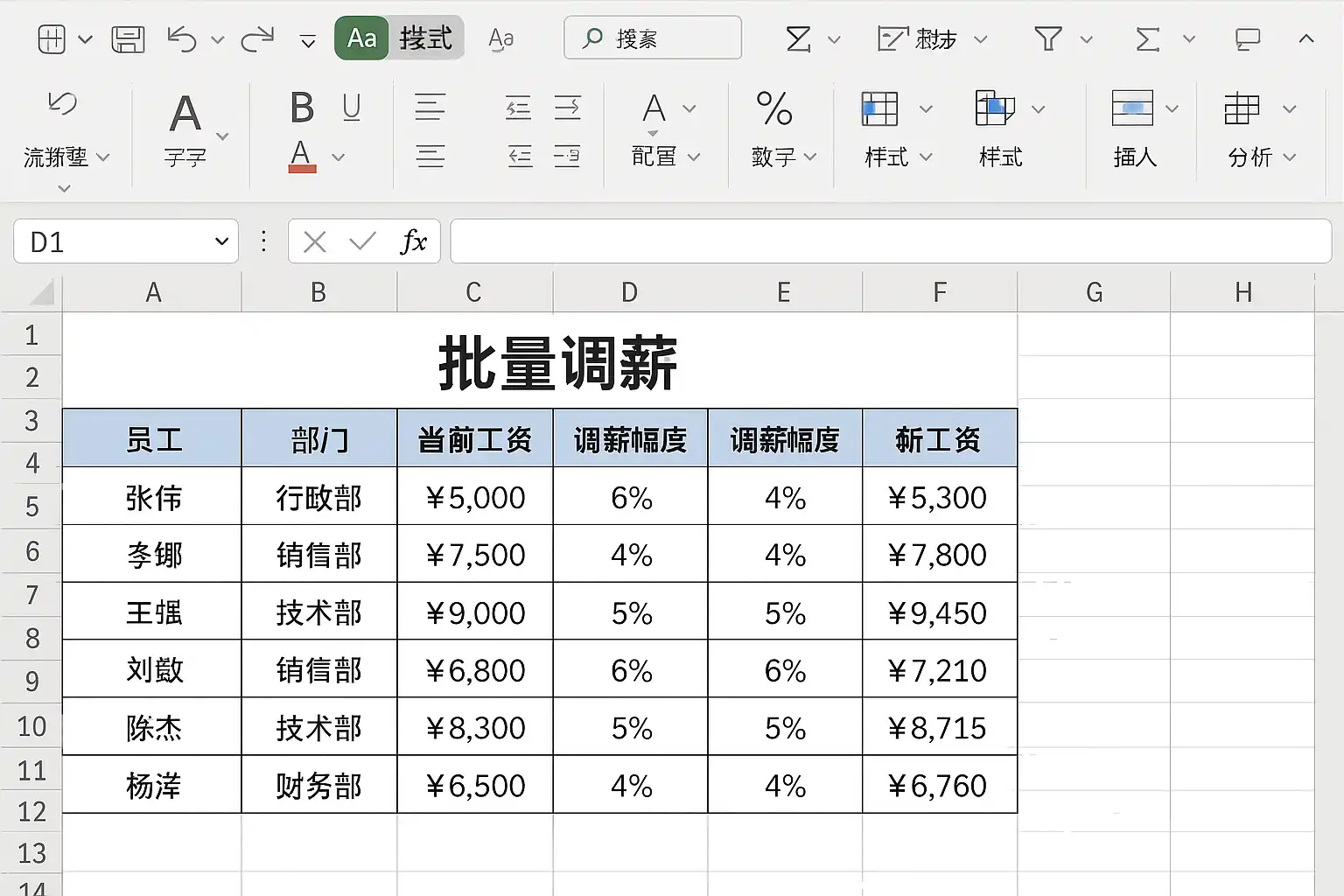Screen dimensions: 1344x896
Task: Expand the undo history arrow in top bar
Action: tap(218, 40)
